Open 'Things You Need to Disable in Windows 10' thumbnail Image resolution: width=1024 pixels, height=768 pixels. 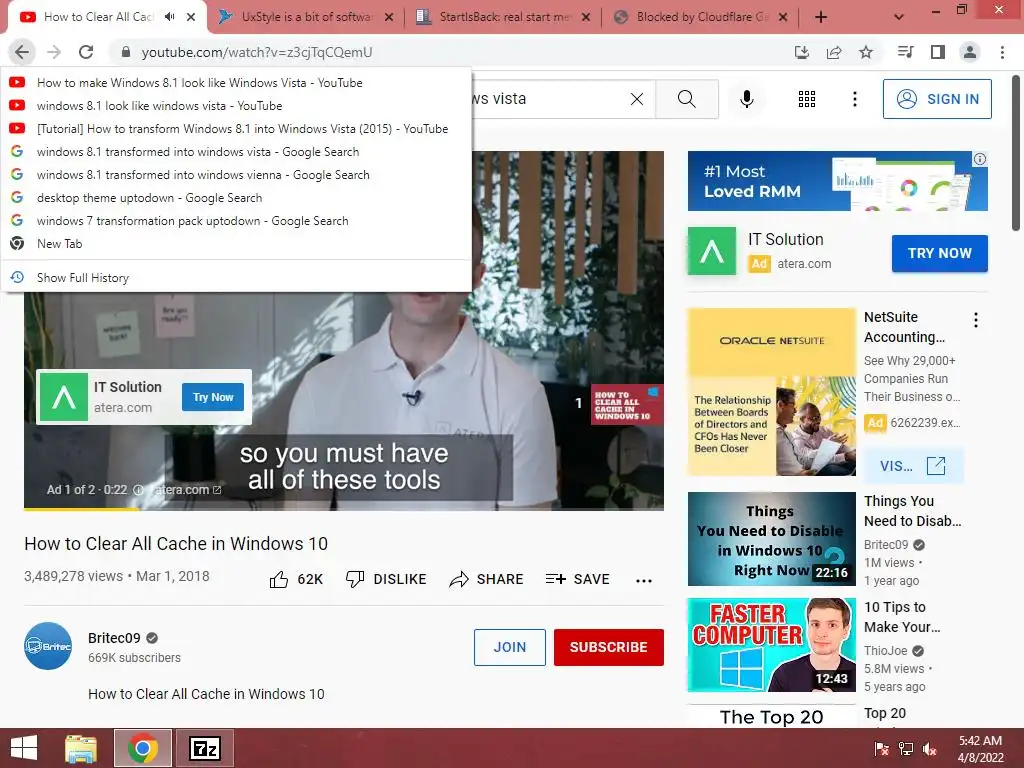click(x=771, y=539)
